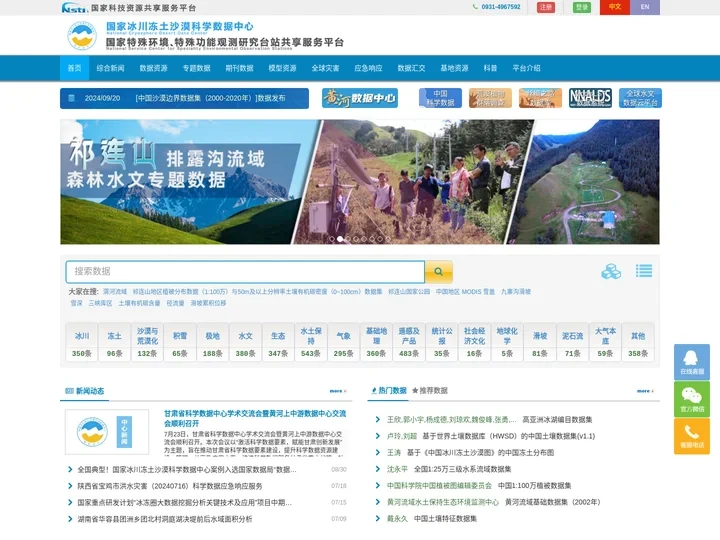Click the NSTI logo in top bar

(x=74, y=8)
